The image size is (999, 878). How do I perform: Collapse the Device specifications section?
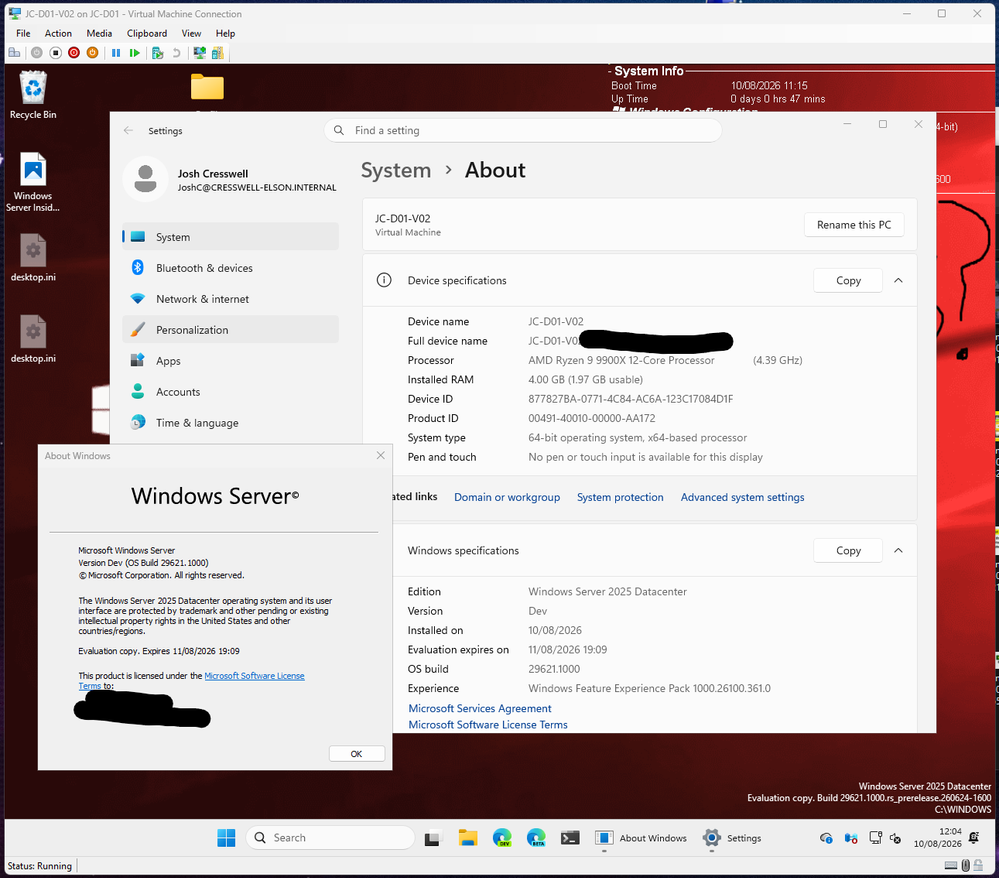coord(898,280)
